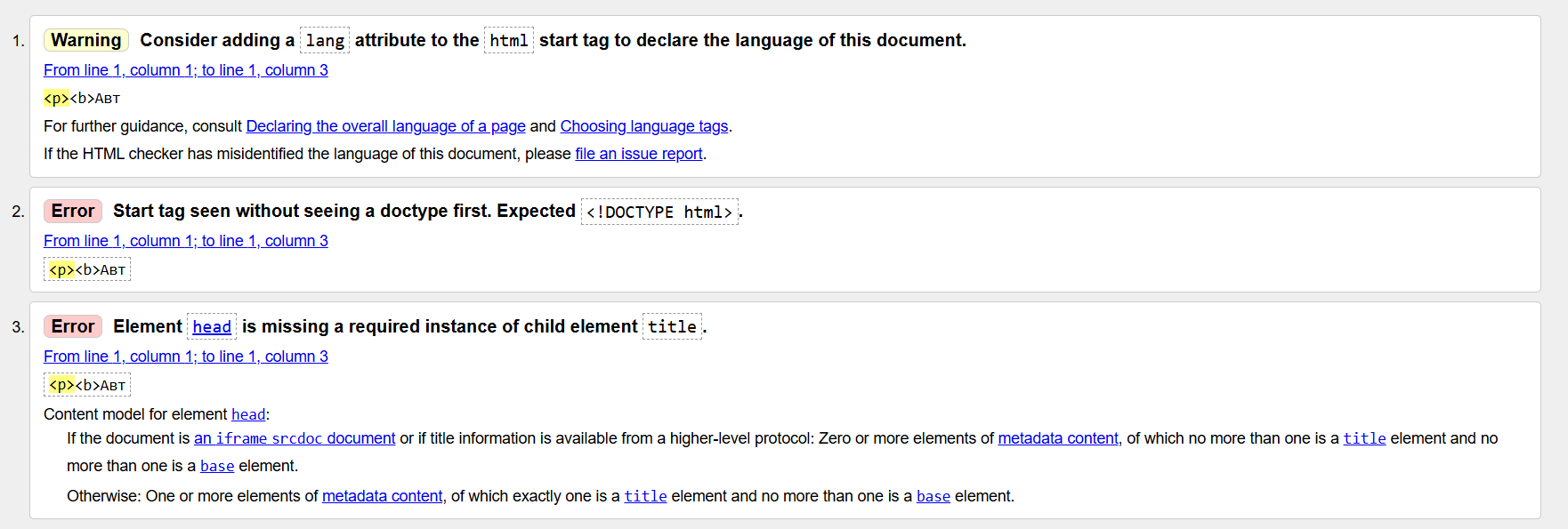1568x529 pixels.
Task: Click 'title' link before 'element and no more than'
Action: pos(1364,438)
